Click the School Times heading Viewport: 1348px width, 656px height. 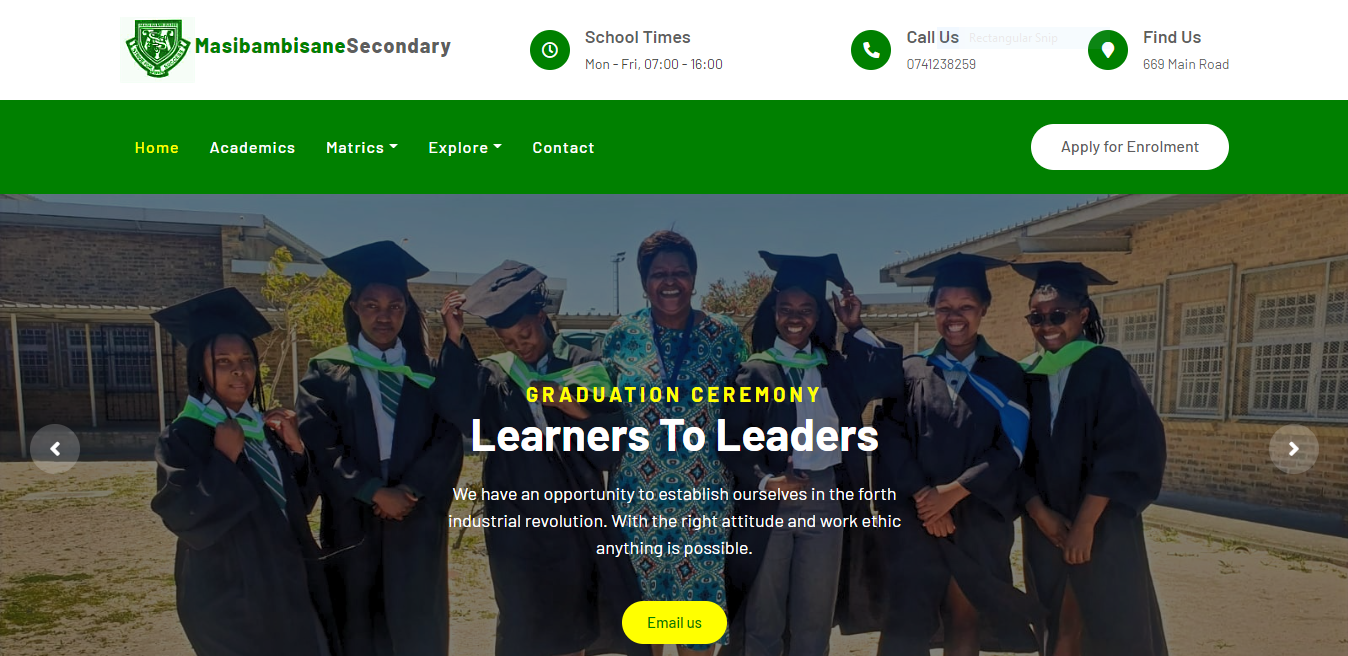click(x=638, y=37)
